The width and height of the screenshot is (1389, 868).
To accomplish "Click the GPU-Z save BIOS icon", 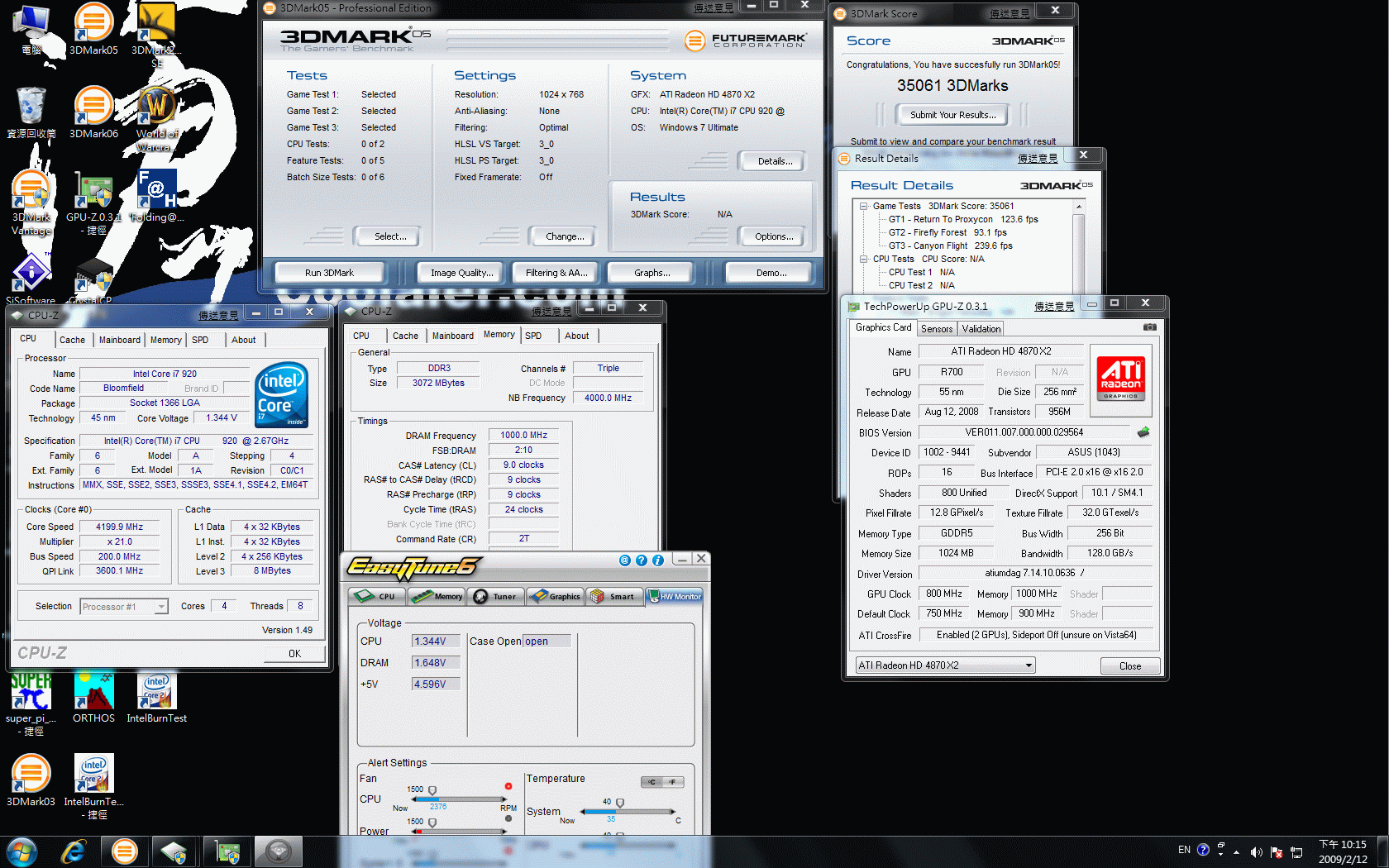I will [x=1143, y=432].
